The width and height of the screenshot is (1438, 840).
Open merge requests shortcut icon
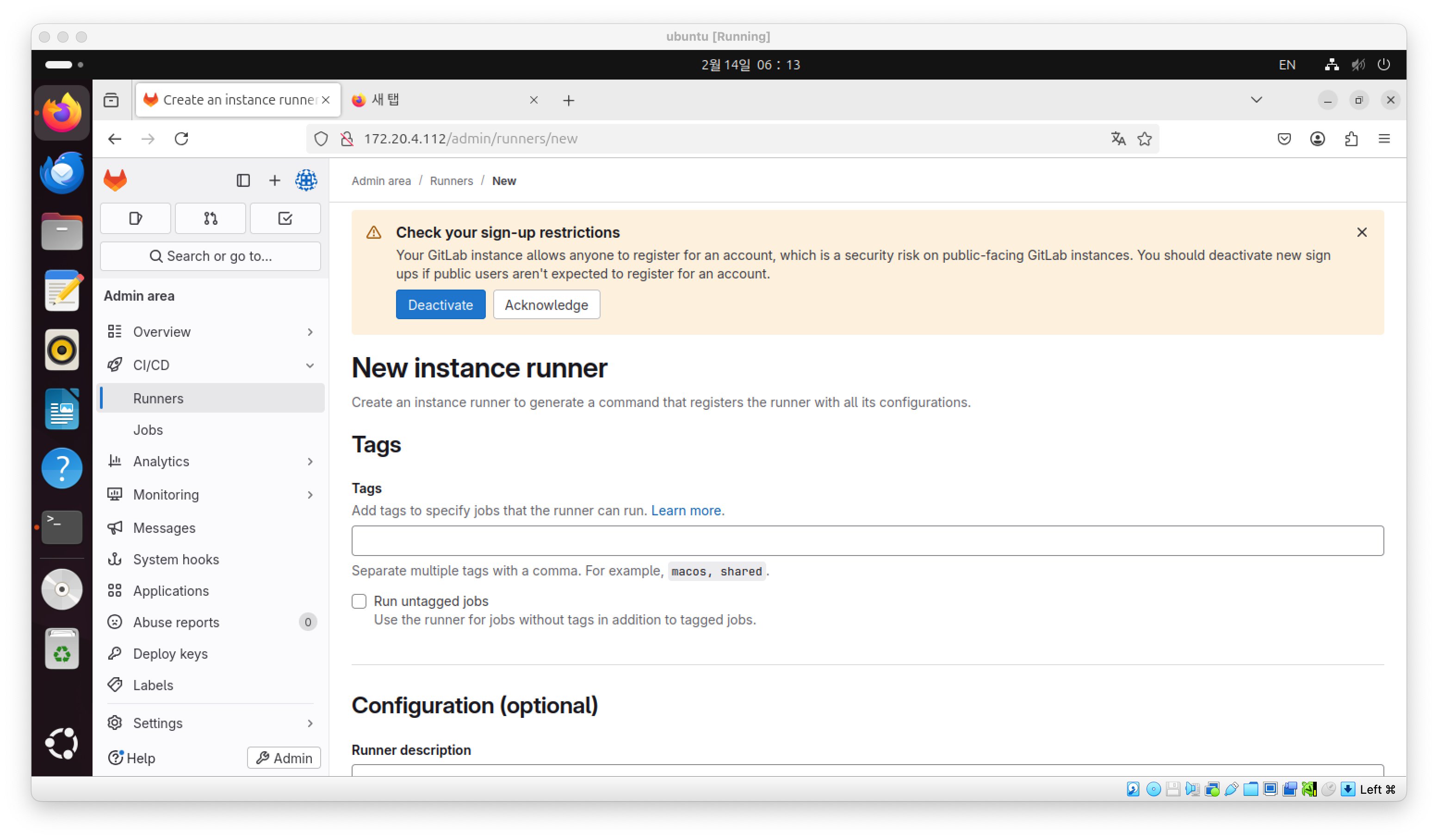point(211,219)
